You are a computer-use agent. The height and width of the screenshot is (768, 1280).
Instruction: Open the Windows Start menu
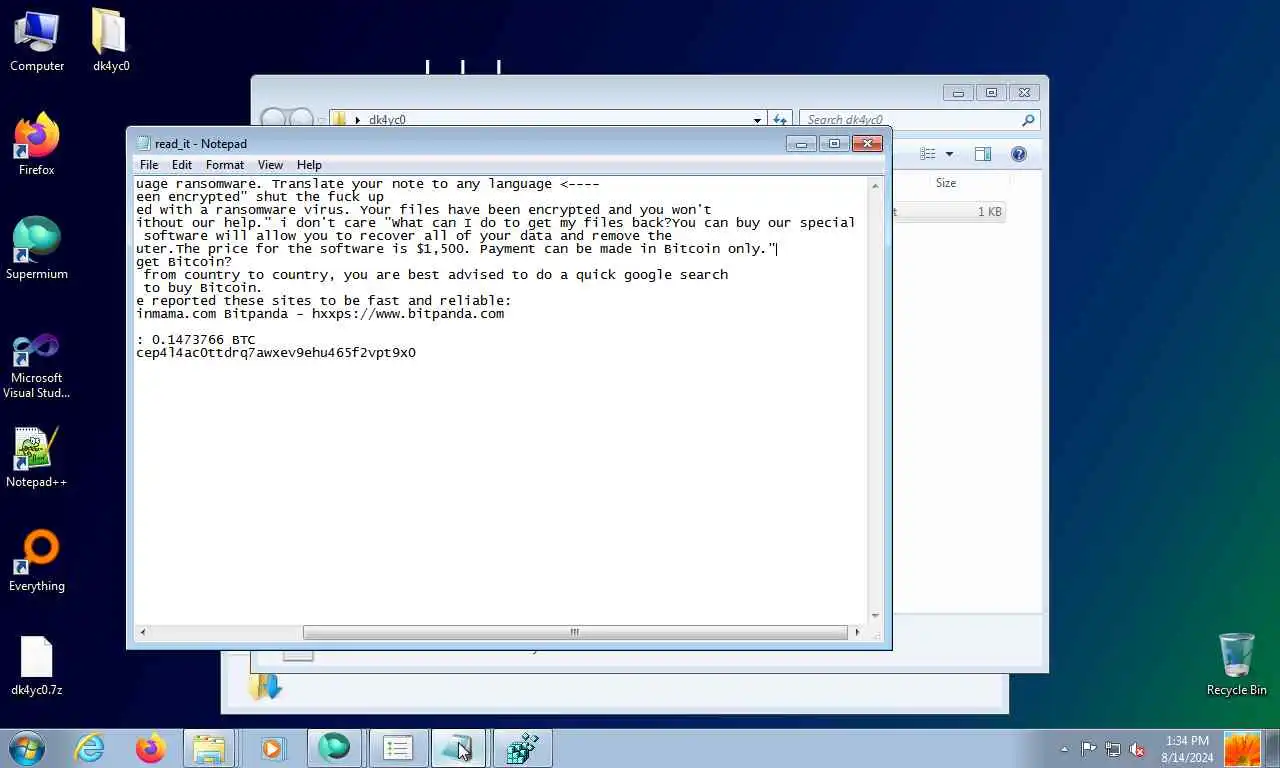coord(27,748)
